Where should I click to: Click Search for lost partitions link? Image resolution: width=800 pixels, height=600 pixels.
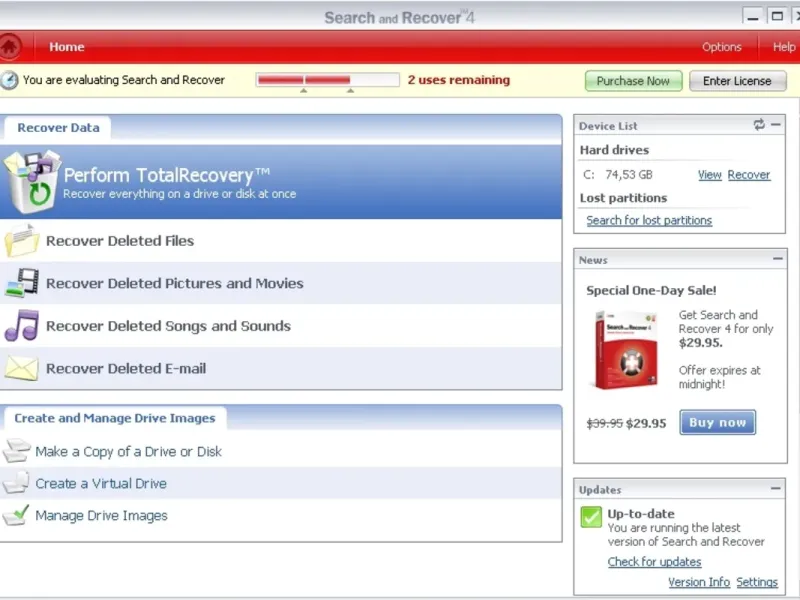pos(649,220)
